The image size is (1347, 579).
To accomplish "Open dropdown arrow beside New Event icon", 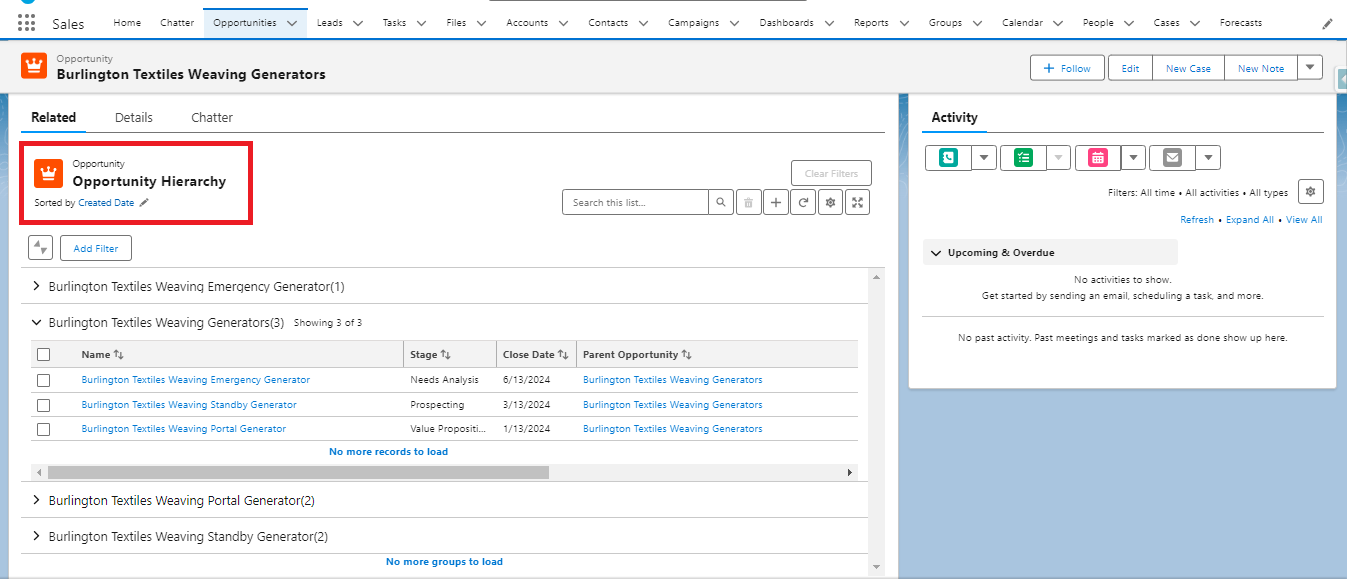I will point(1133,157).
